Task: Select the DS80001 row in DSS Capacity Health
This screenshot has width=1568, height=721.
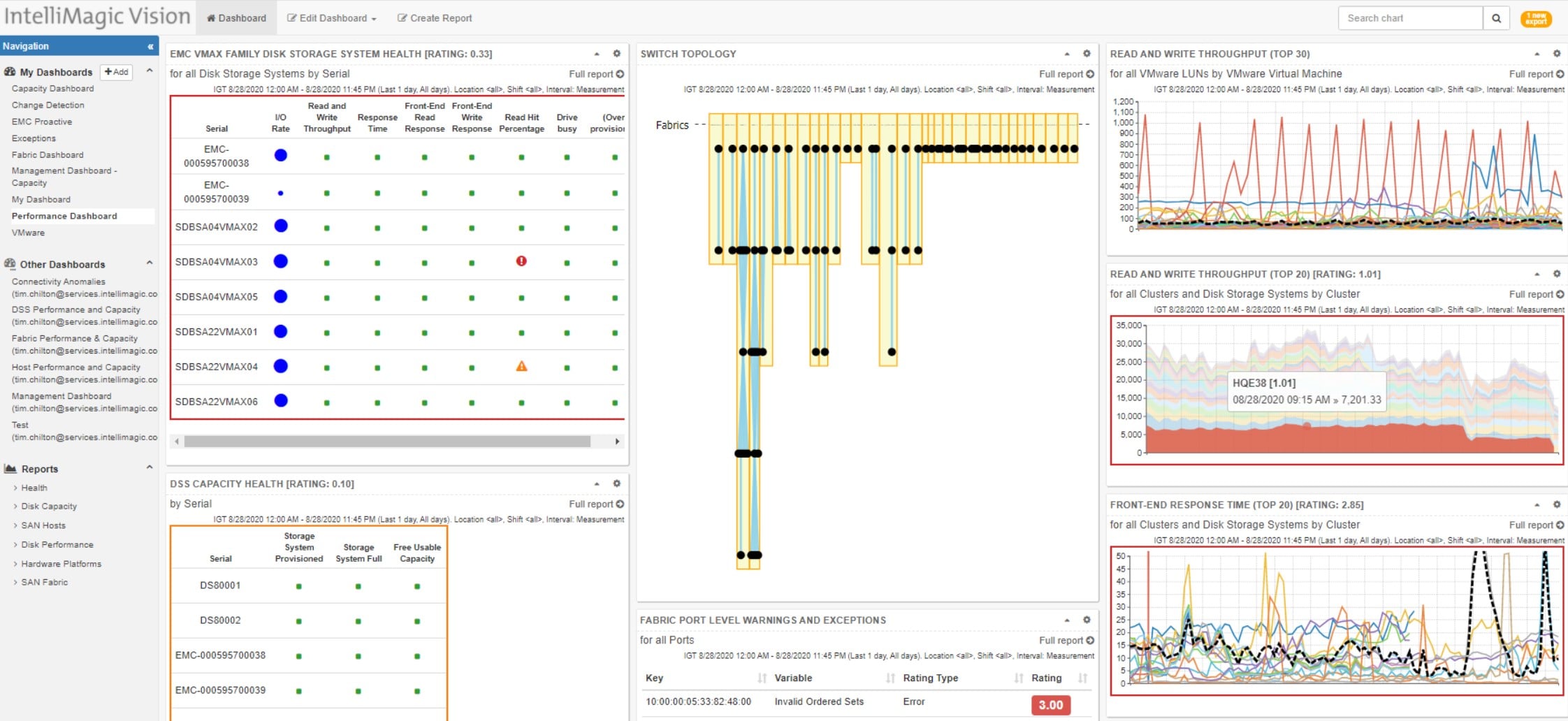Action: [x=308, y=585]
